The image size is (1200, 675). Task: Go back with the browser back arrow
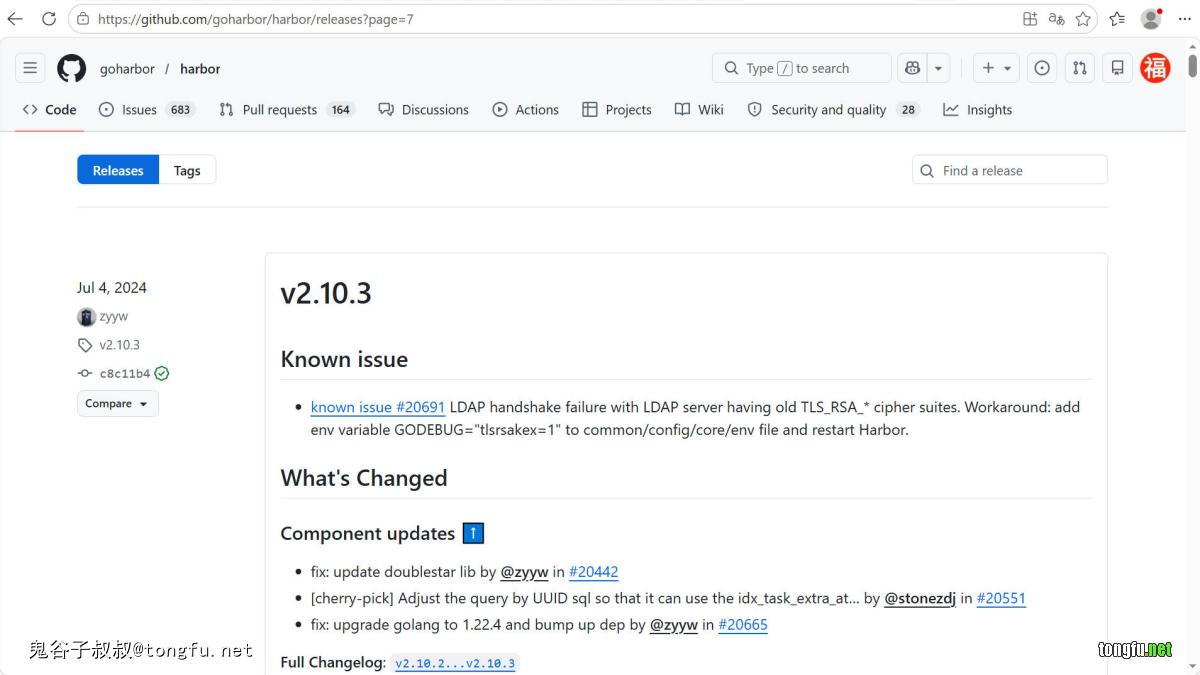click(x=16, y=19)
